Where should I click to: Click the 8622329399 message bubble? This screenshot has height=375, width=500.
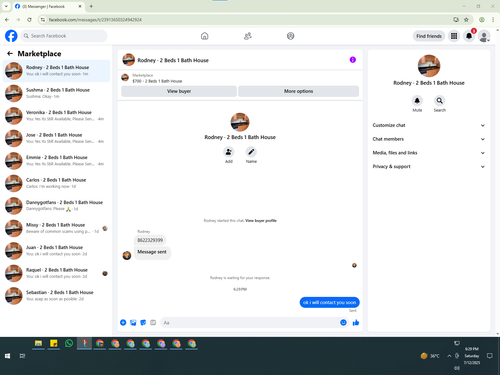[150, 240]
